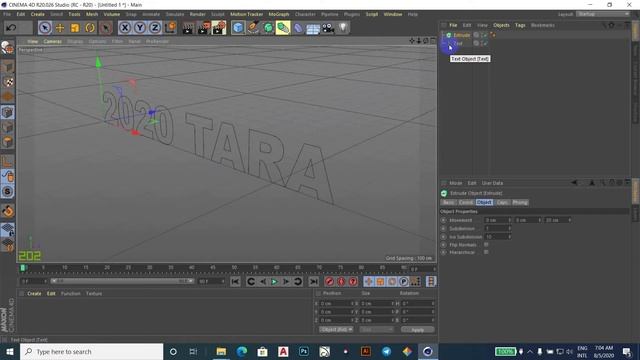
Task: Open the Spline pen tool icon
Action: (x=253, y=28)
